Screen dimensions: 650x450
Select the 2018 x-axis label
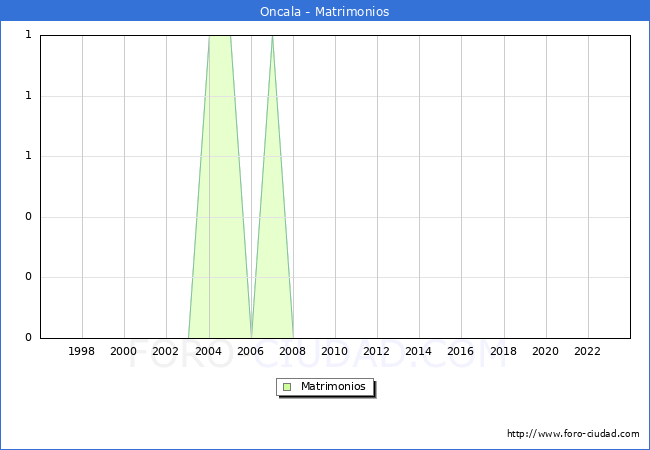coord(504,351)
